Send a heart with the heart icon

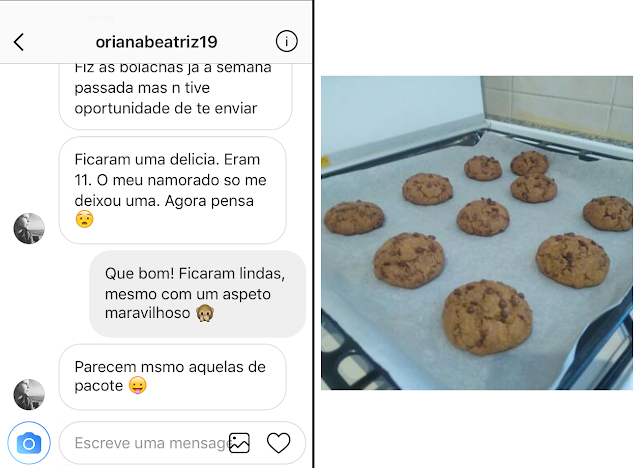pos(278,443)
